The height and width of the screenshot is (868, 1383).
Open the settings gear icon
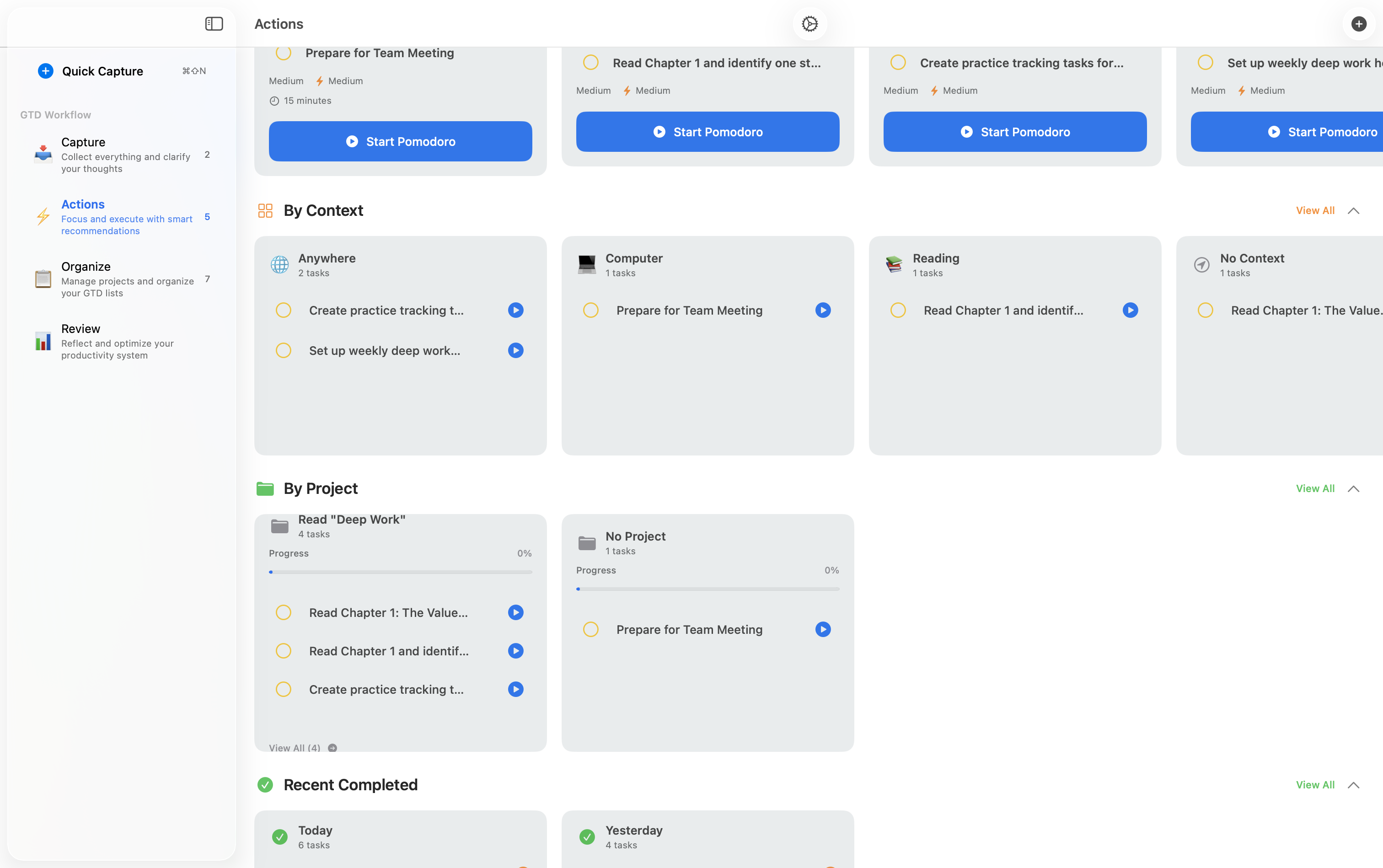(x=809, y=23)
